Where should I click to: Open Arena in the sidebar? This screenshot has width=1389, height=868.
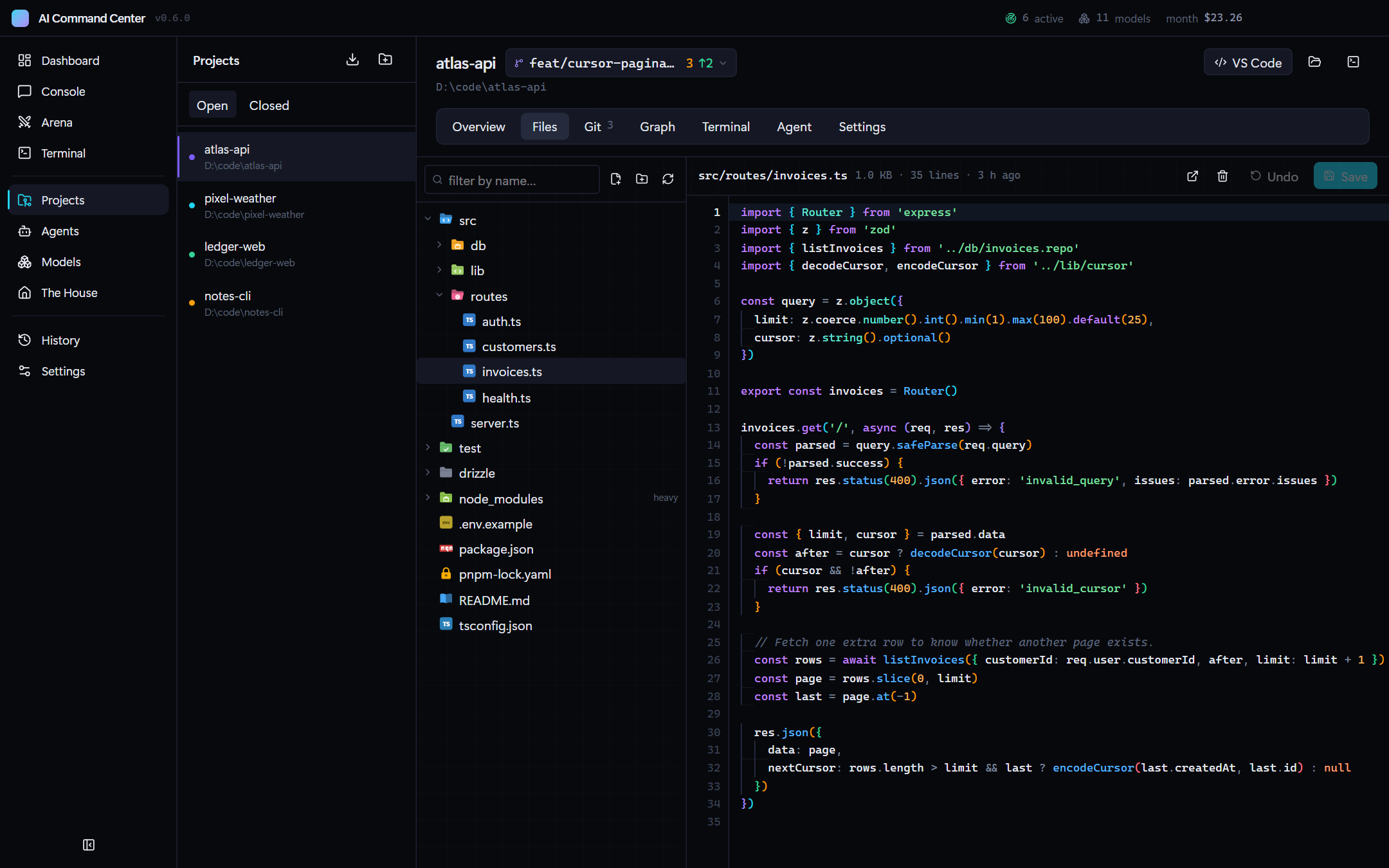point(89,122)
